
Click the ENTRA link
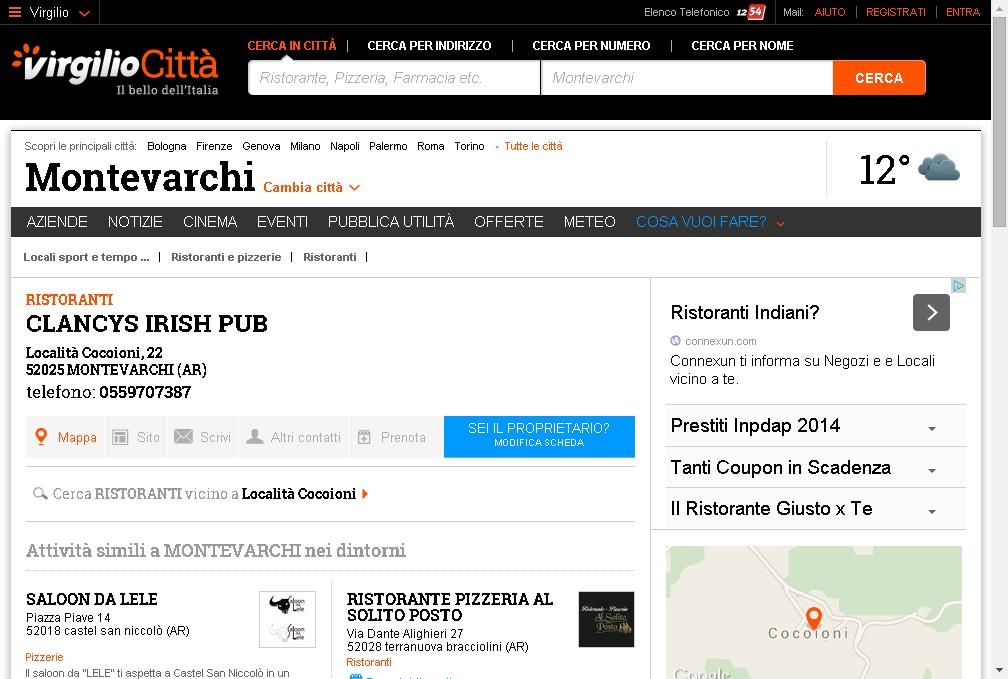(x=963, y=12)
